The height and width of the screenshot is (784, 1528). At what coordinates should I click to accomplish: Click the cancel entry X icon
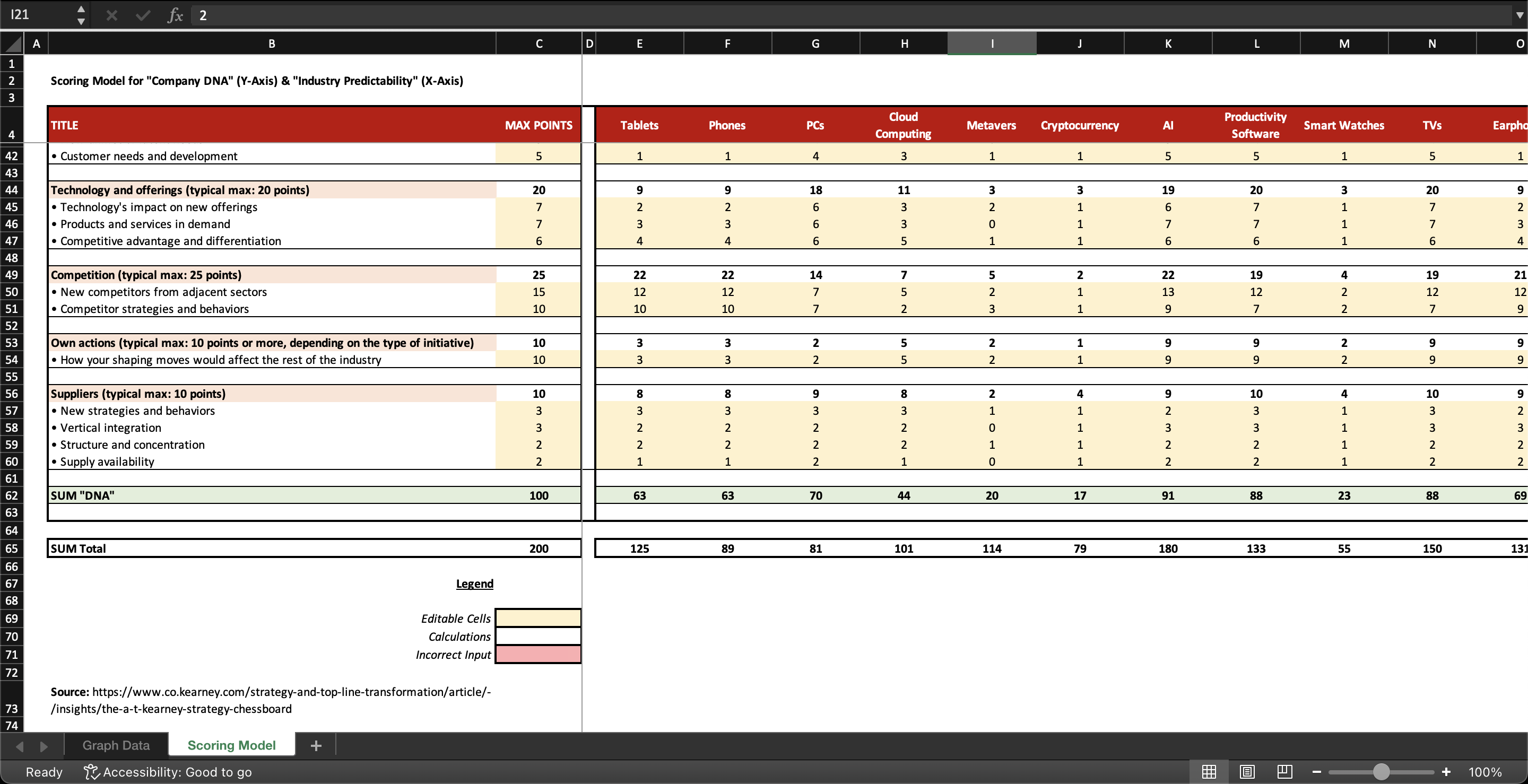[x=111, y=15]
